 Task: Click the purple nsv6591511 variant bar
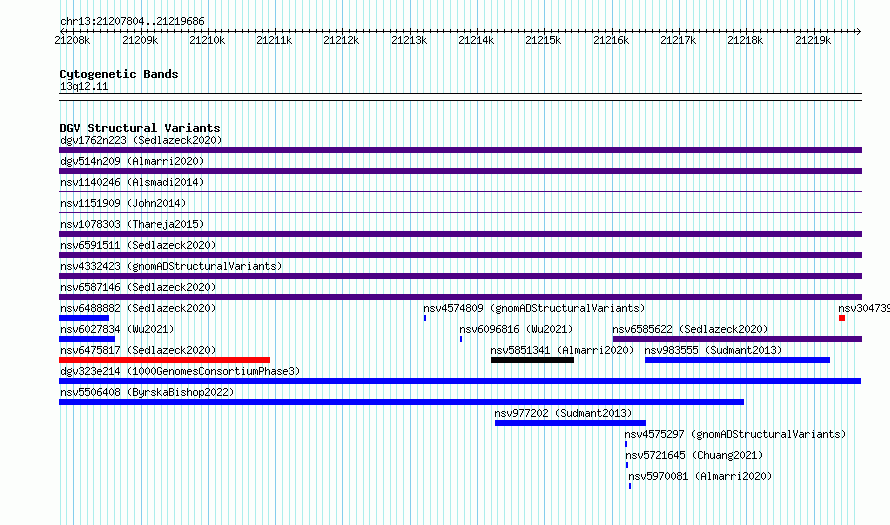click(460, 255)
